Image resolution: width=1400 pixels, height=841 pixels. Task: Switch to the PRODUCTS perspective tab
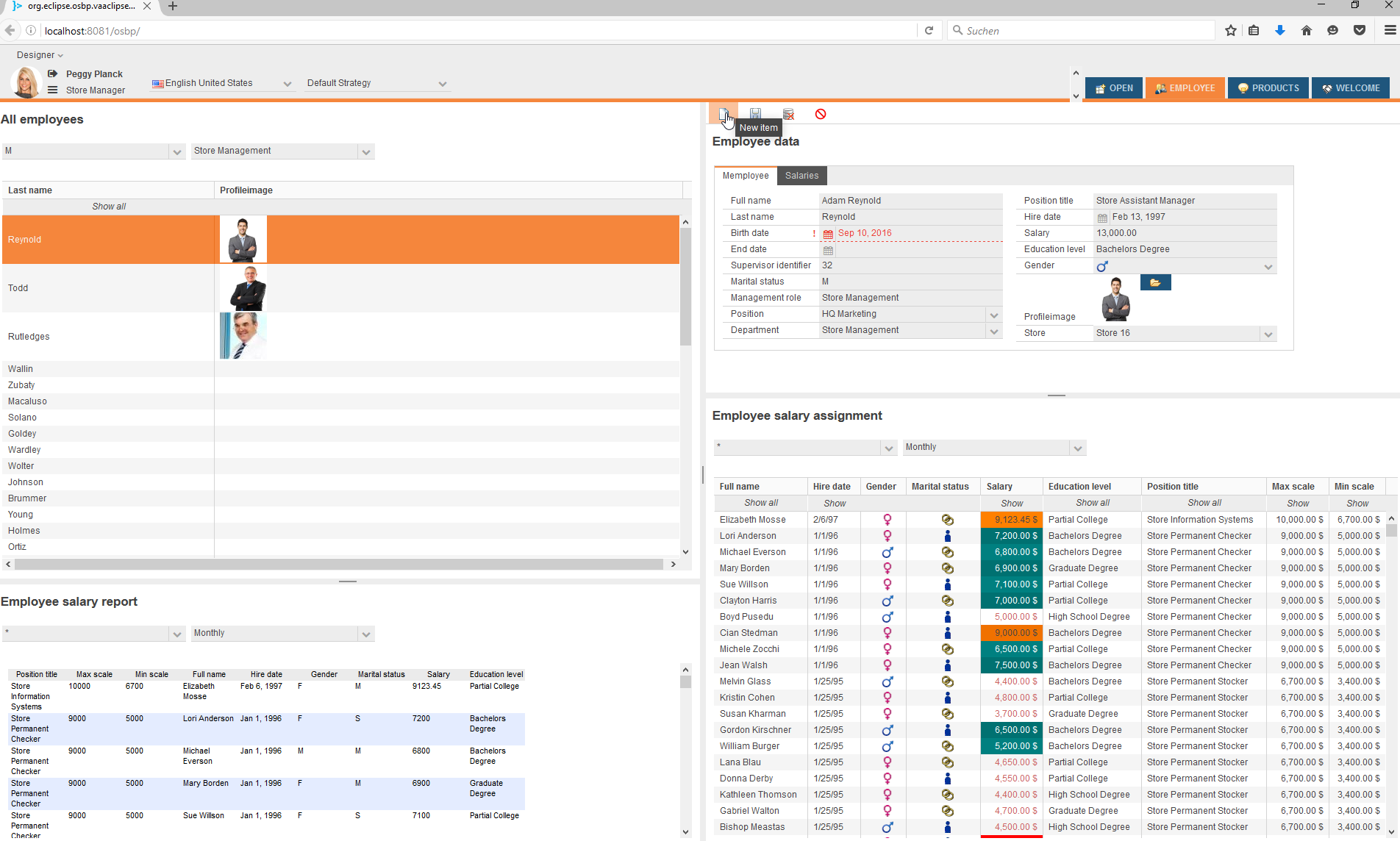point(1268,88)
